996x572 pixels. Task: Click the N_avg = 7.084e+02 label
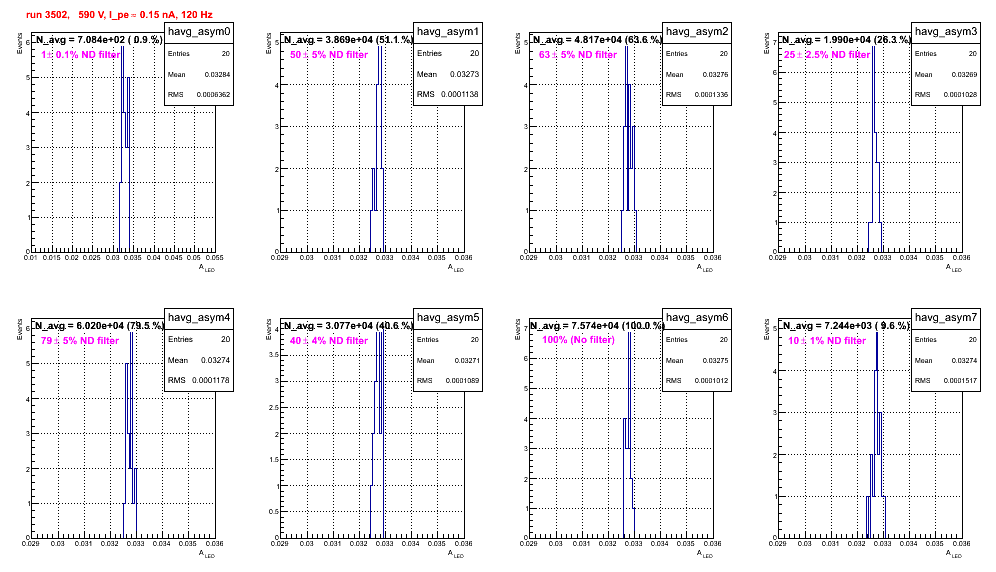(x=98, y=39)
